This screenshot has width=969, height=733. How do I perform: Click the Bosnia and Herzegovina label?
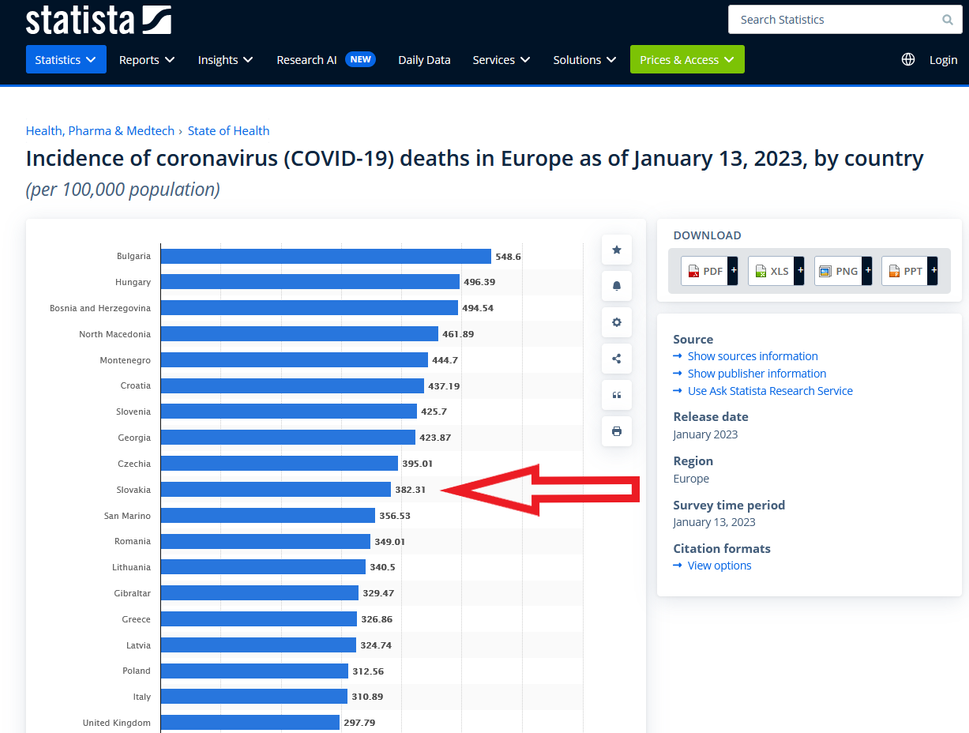pos(100,308)
